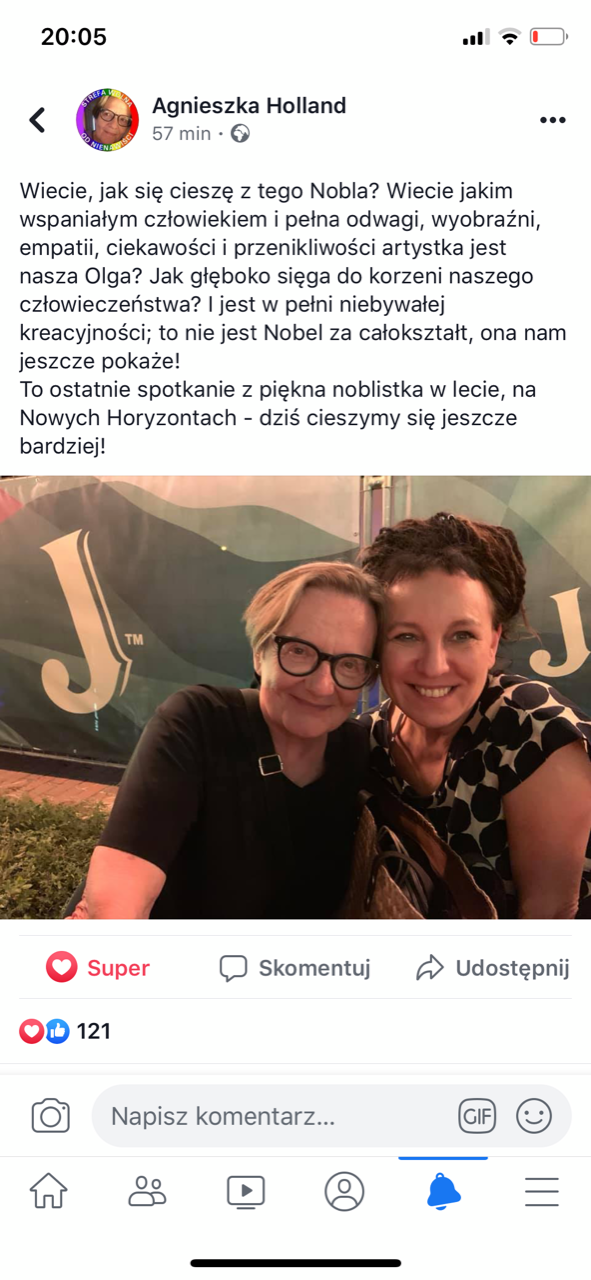
Task: Open the poster's round profile picture
Action: 107,119
